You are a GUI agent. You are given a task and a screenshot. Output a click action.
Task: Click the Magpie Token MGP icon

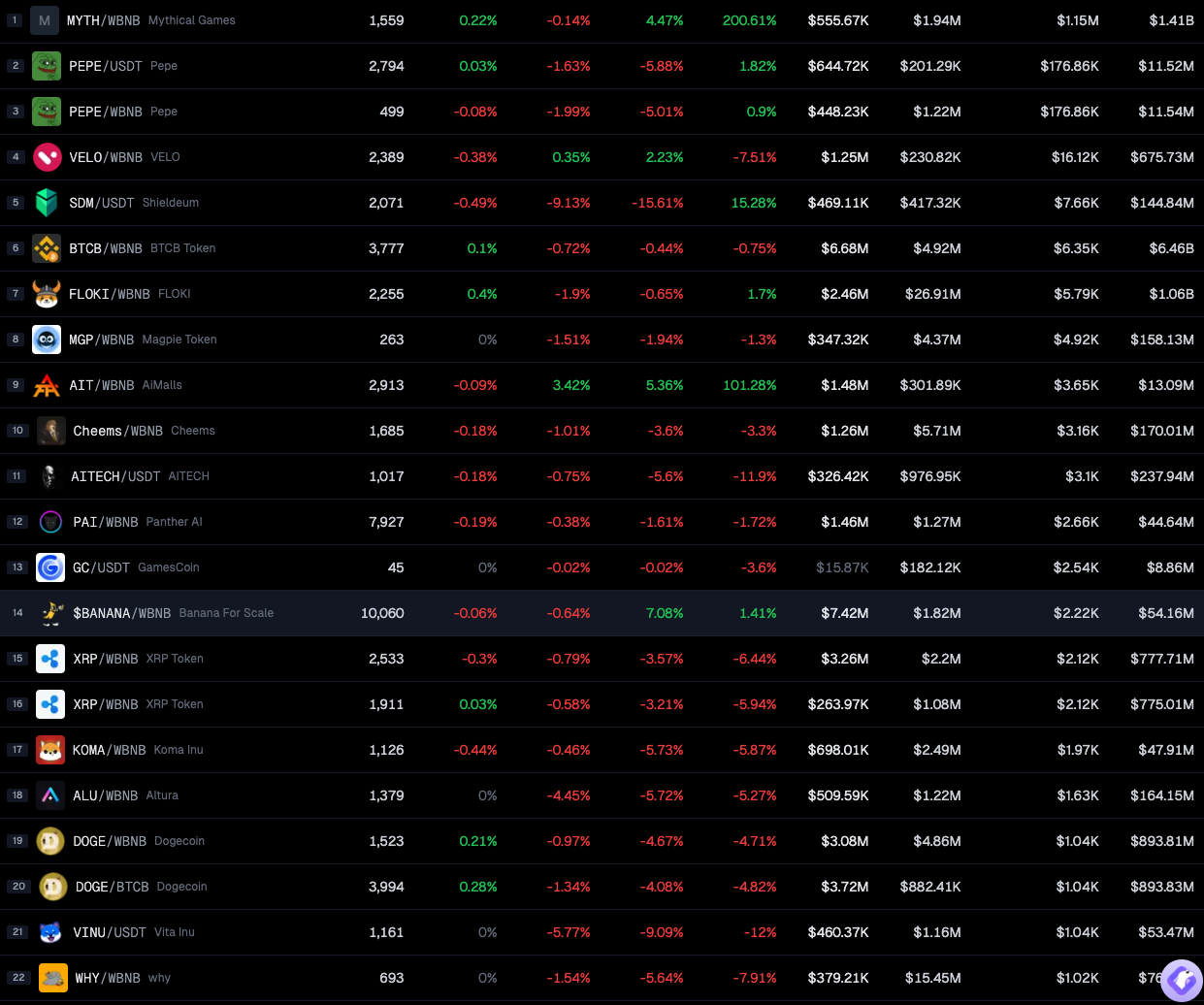point(47,340)
